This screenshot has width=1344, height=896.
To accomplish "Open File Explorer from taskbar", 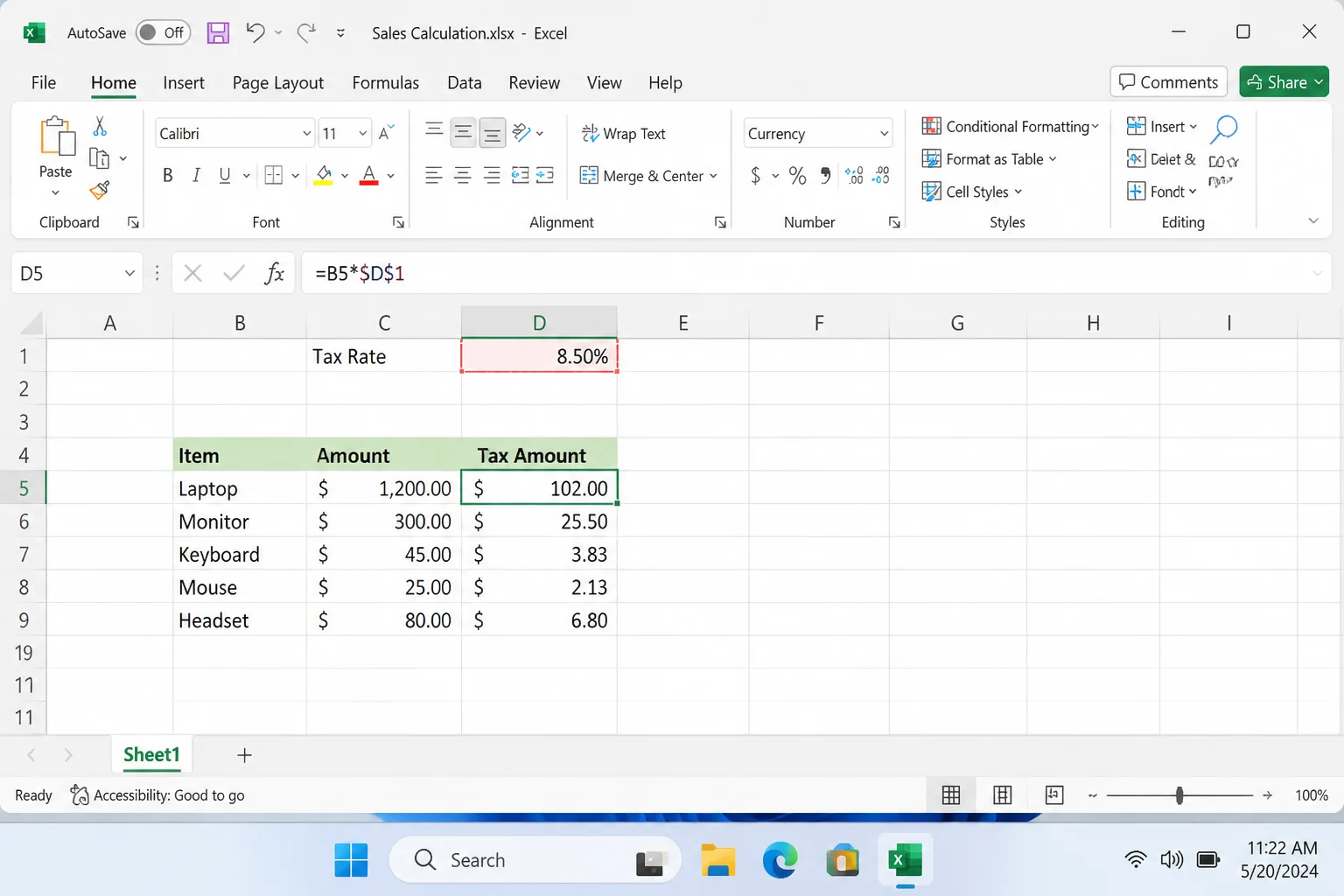I will click(717, 860).
